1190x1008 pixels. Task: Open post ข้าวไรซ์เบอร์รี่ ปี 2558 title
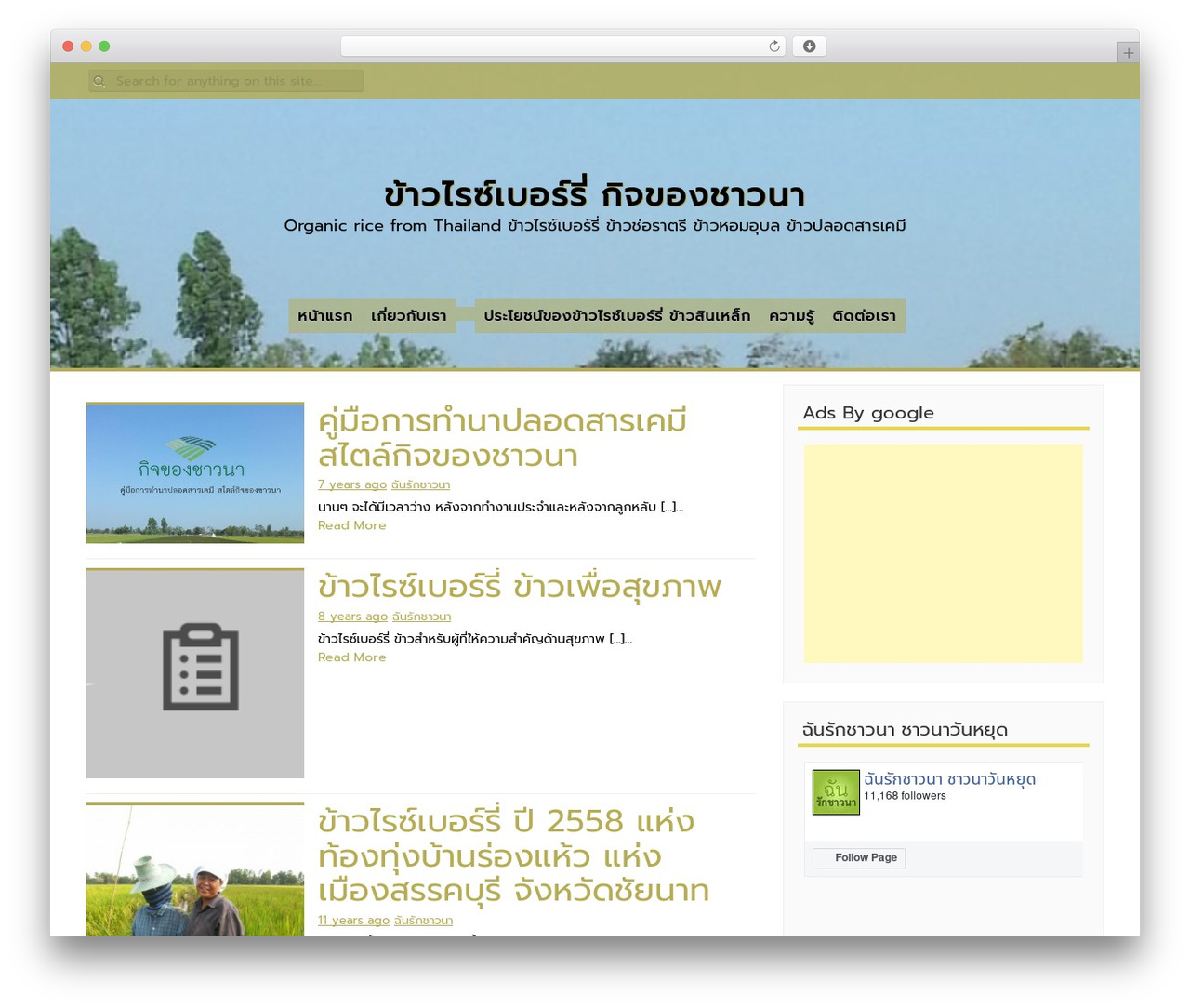(x=513, y=855)
